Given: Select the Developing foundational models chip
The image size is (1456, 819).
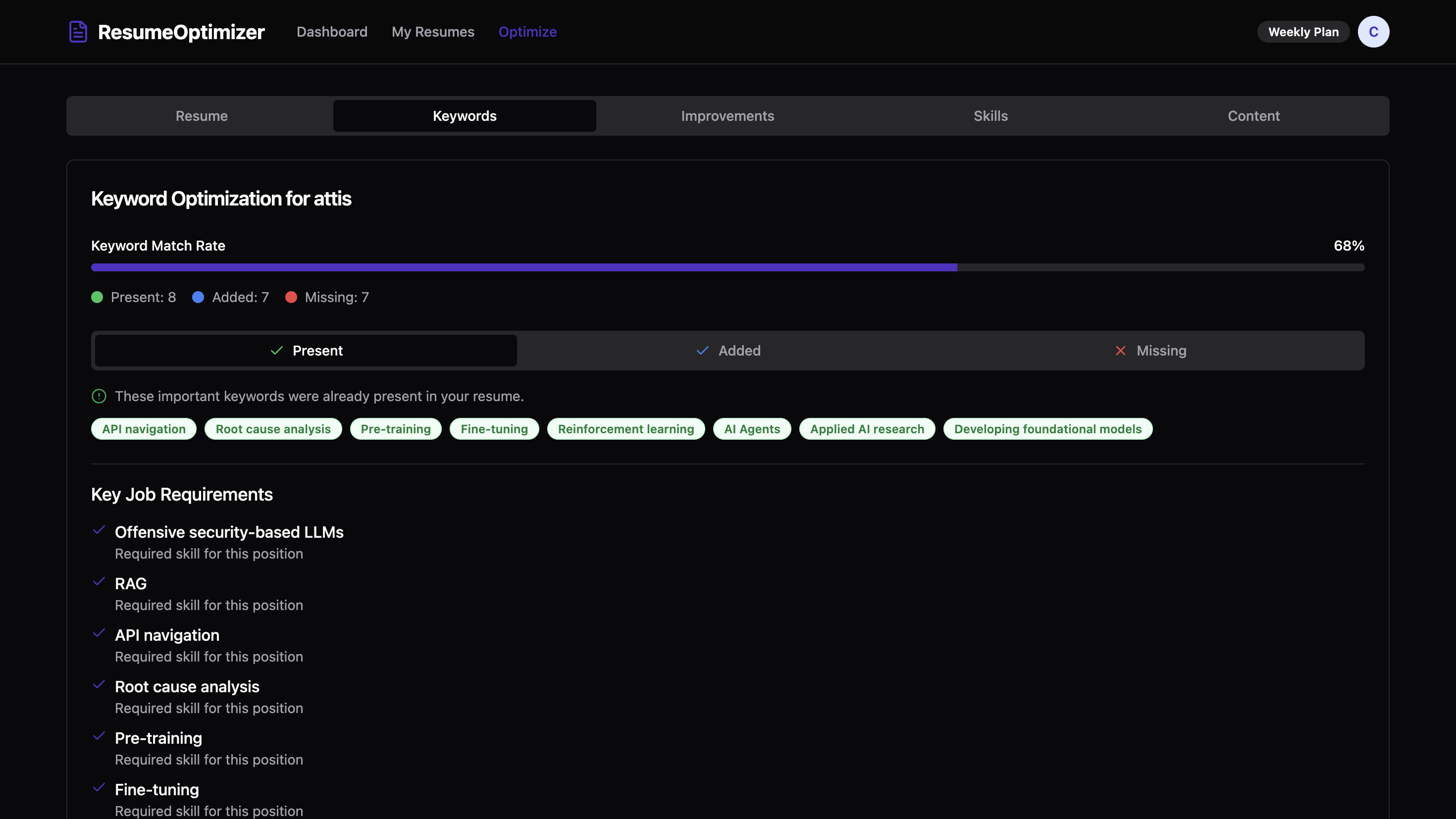Looking at the screenshot, I should pos(1047,429).
